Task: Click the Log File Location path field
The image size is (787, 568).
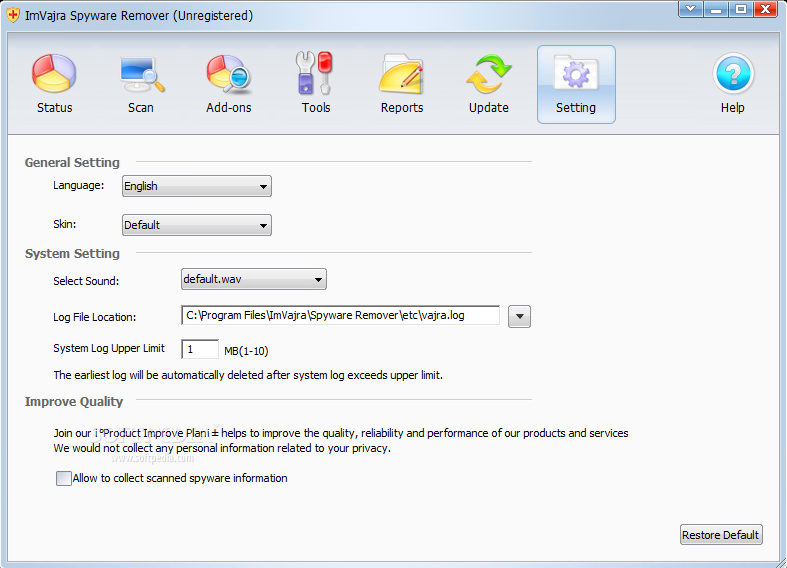Action: [340, 316]
